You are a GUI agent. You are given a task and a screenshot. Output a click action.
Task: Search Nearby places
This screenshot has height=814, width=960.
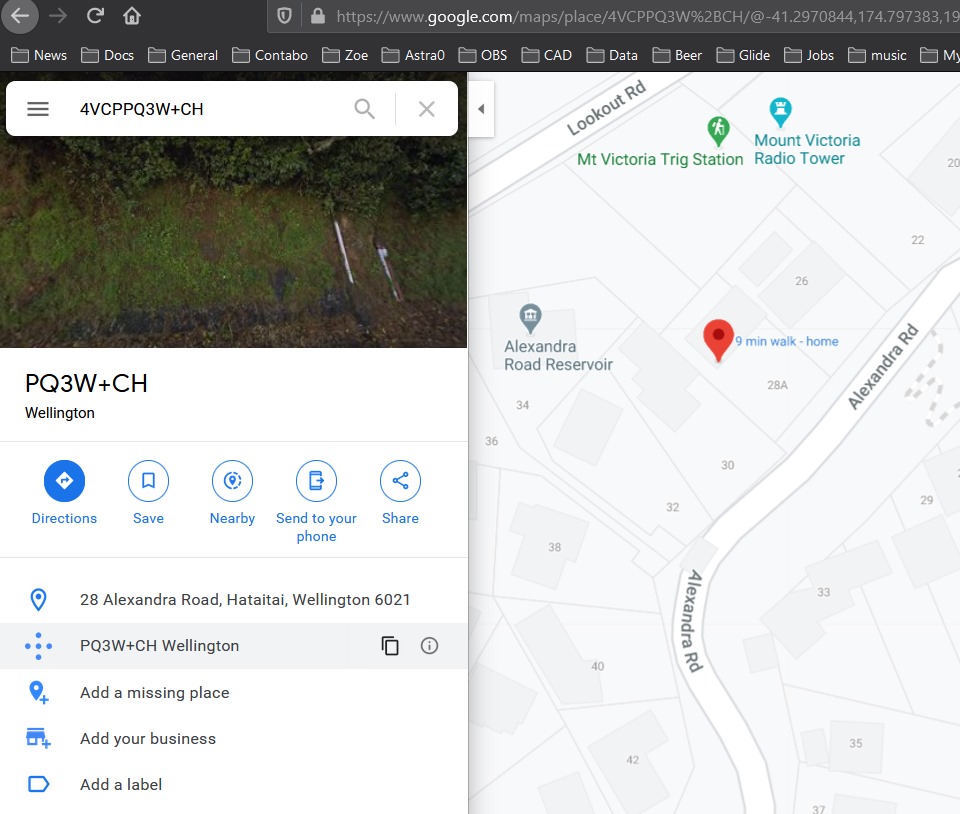(x=232, y=482)
